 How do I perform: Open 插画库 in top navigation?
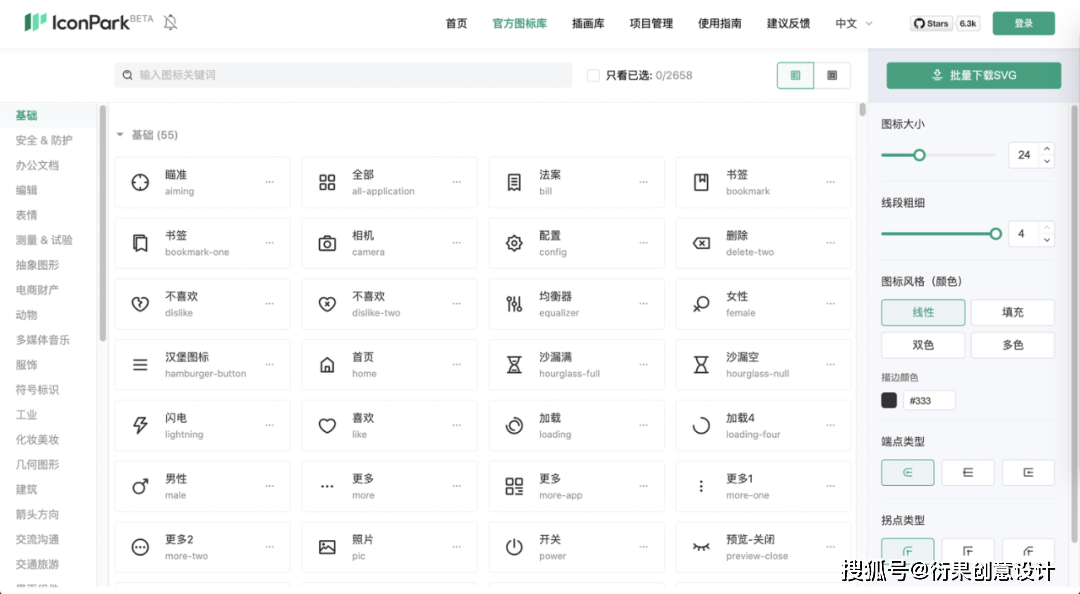point(588,23)
